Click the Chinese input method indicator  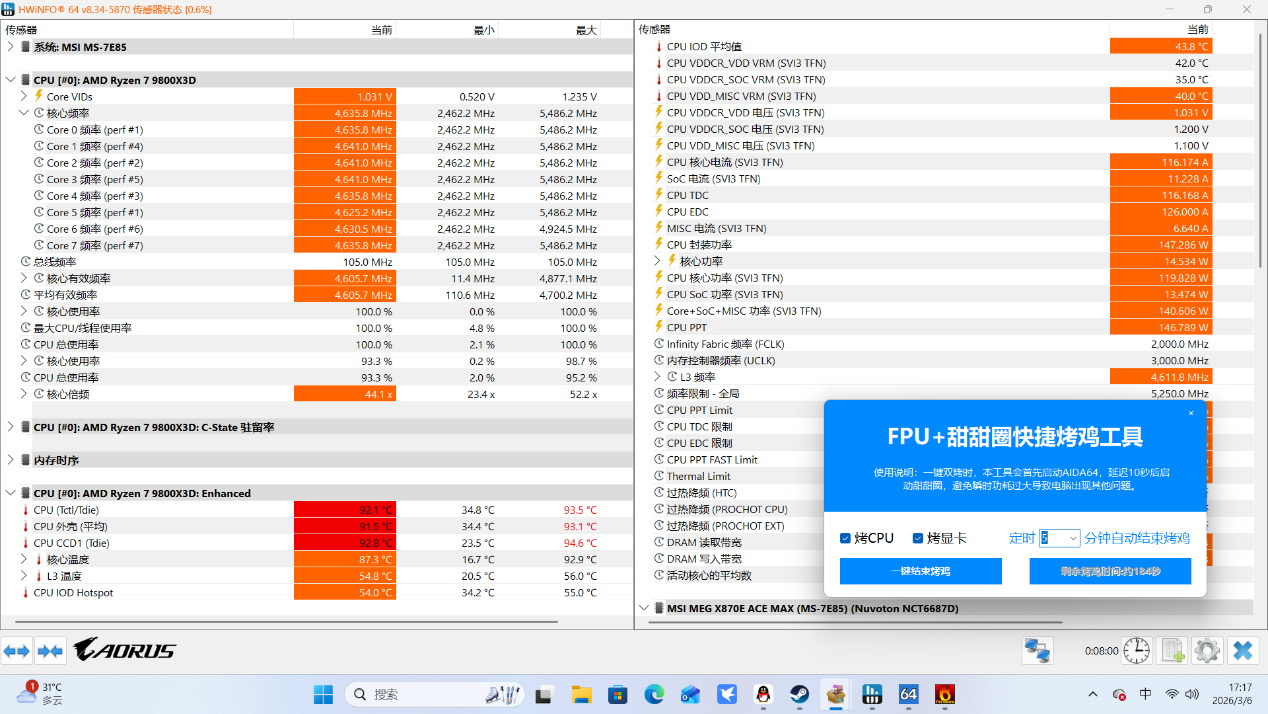click(1145, 694)
